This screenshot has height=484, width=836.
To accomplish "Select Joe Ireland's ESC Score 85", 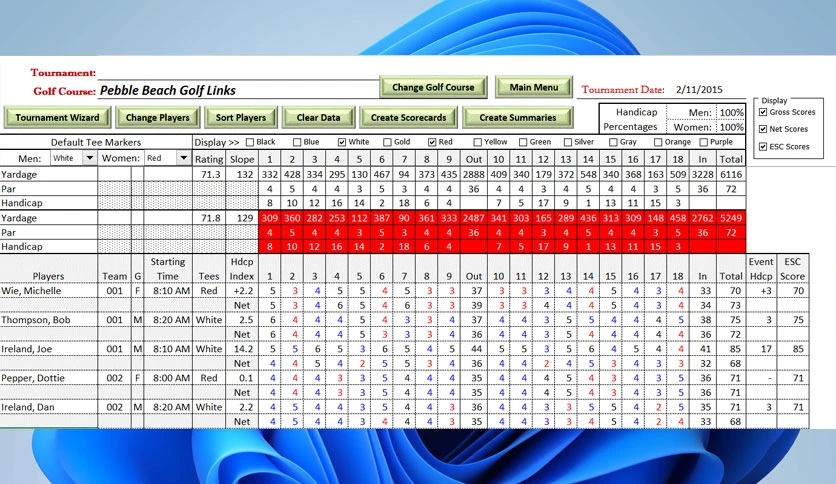I will (x=793, y=349).
